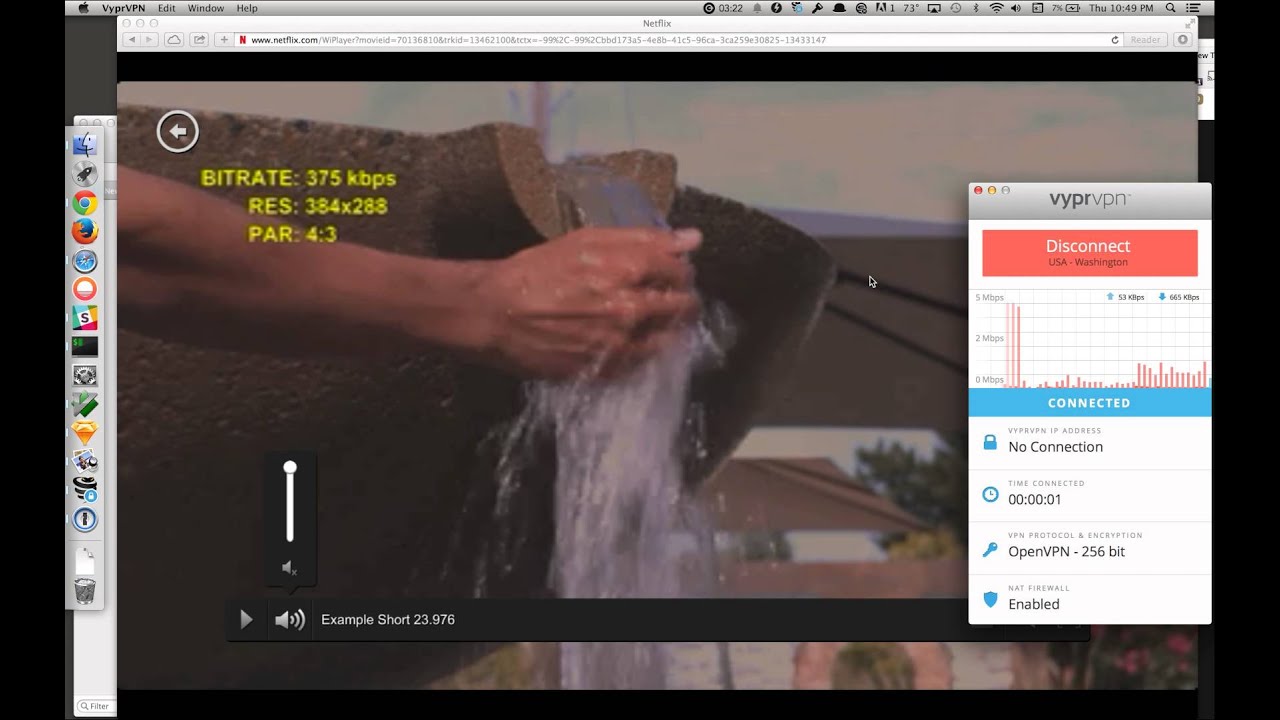Click the Safari downloads arrow button

[1183, 40]
